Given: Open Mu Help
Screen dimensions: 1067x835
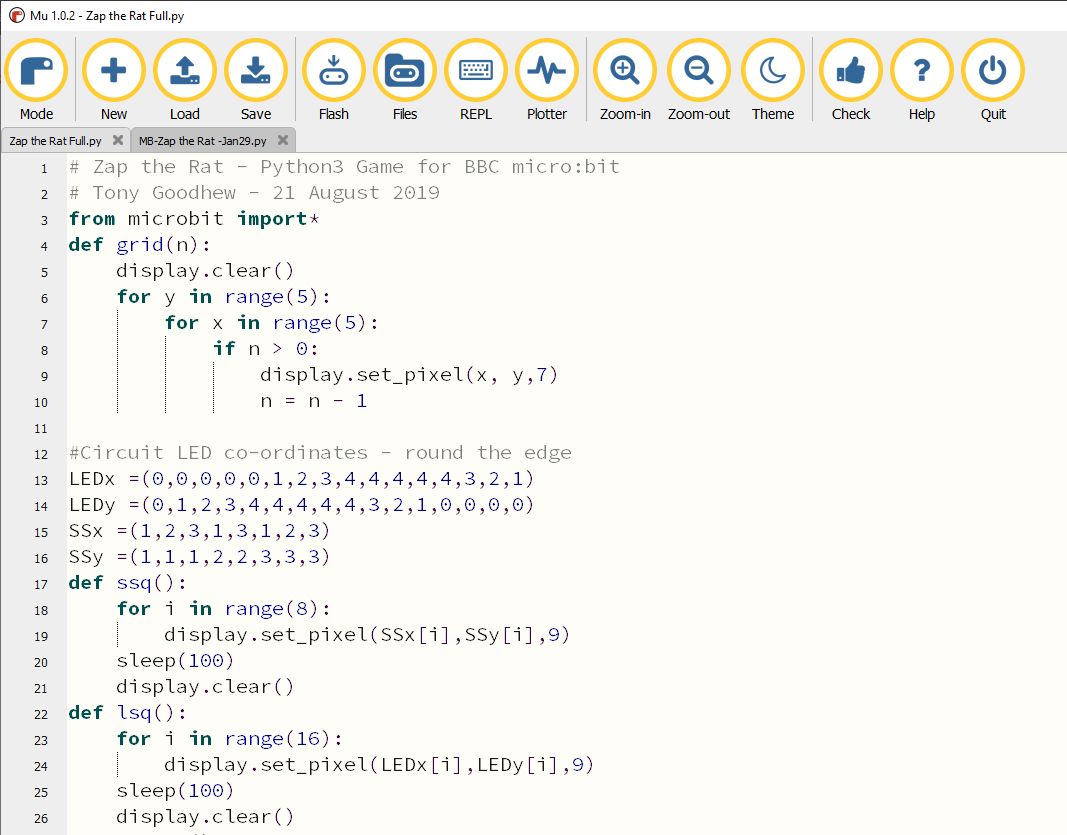Looking at the screenshot, I should click(x=922, y=72).
